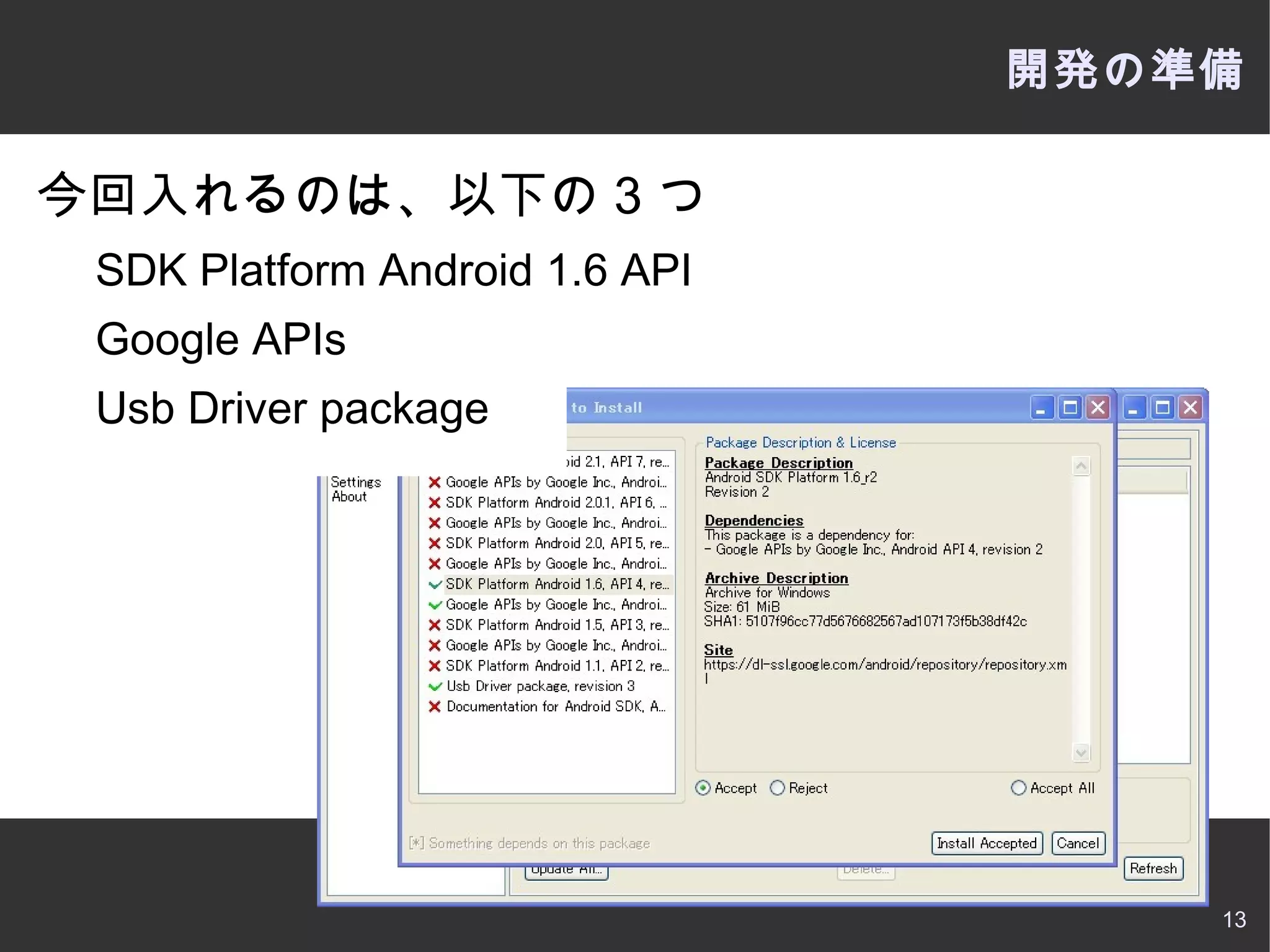Select the Reject radio button
This screenshot has height=952, width=1270.
777,788
